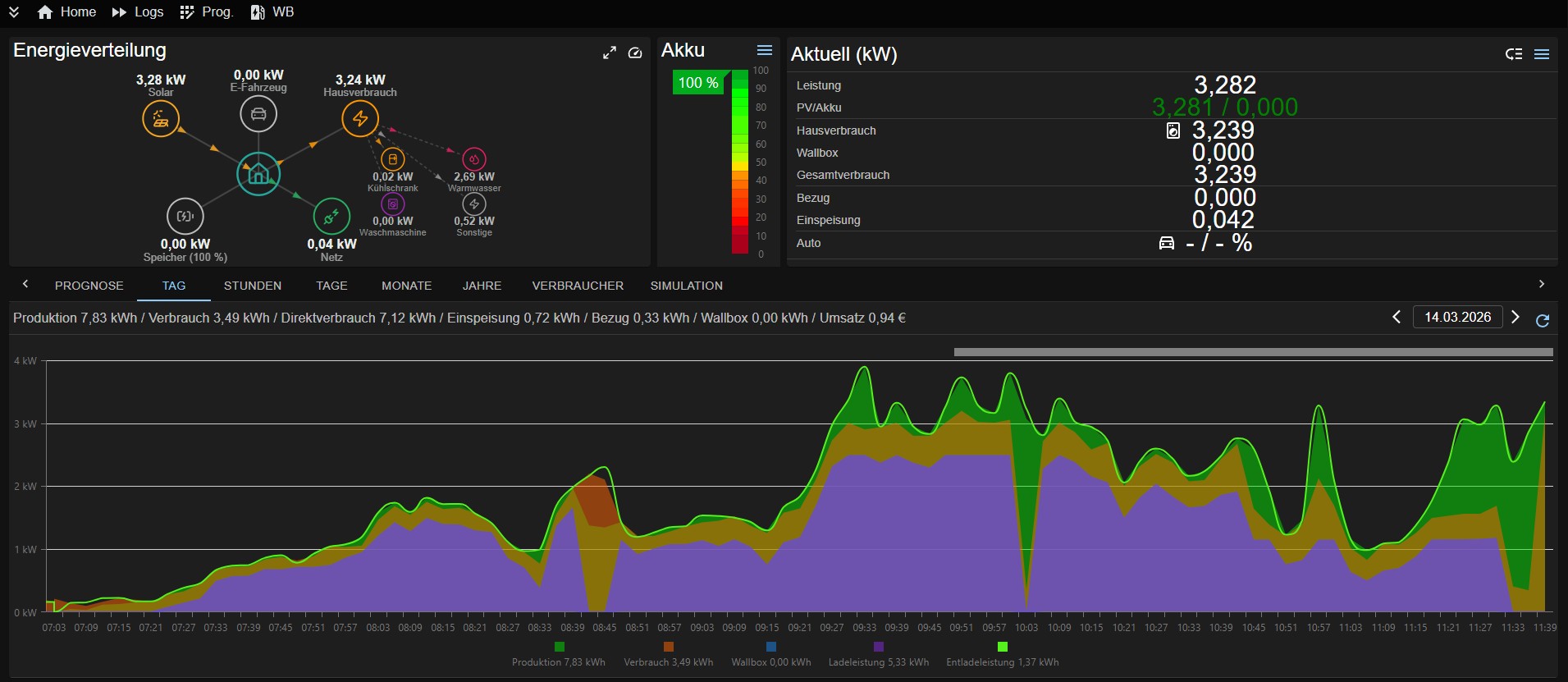Click the Netz grid plug icon
Image resolution: width=1568 pixels, height=682 pixels.
pyautogui.click(x=331, y=217)
